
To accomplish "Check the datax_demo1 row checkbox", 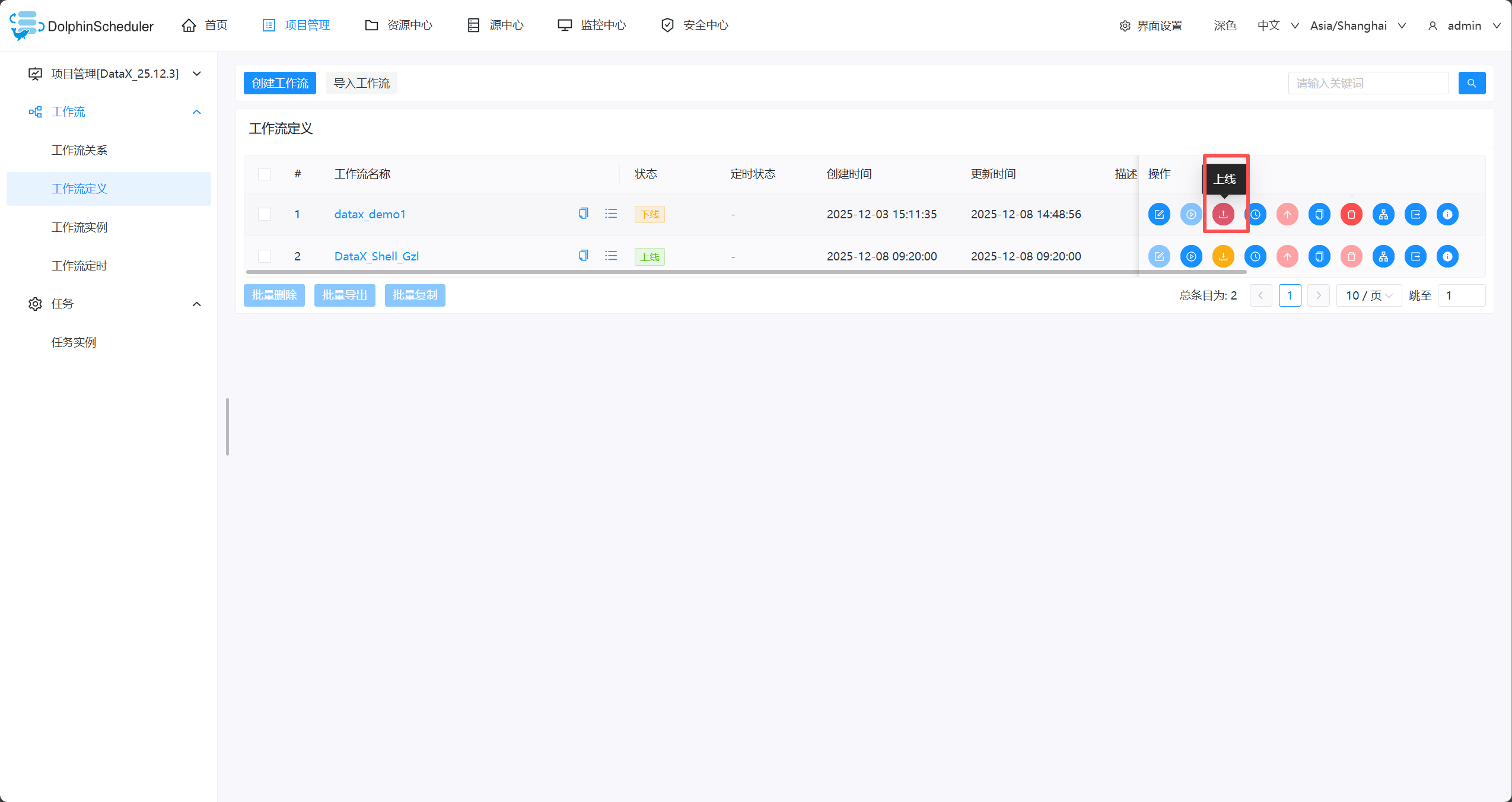I will tap(265, 214).
